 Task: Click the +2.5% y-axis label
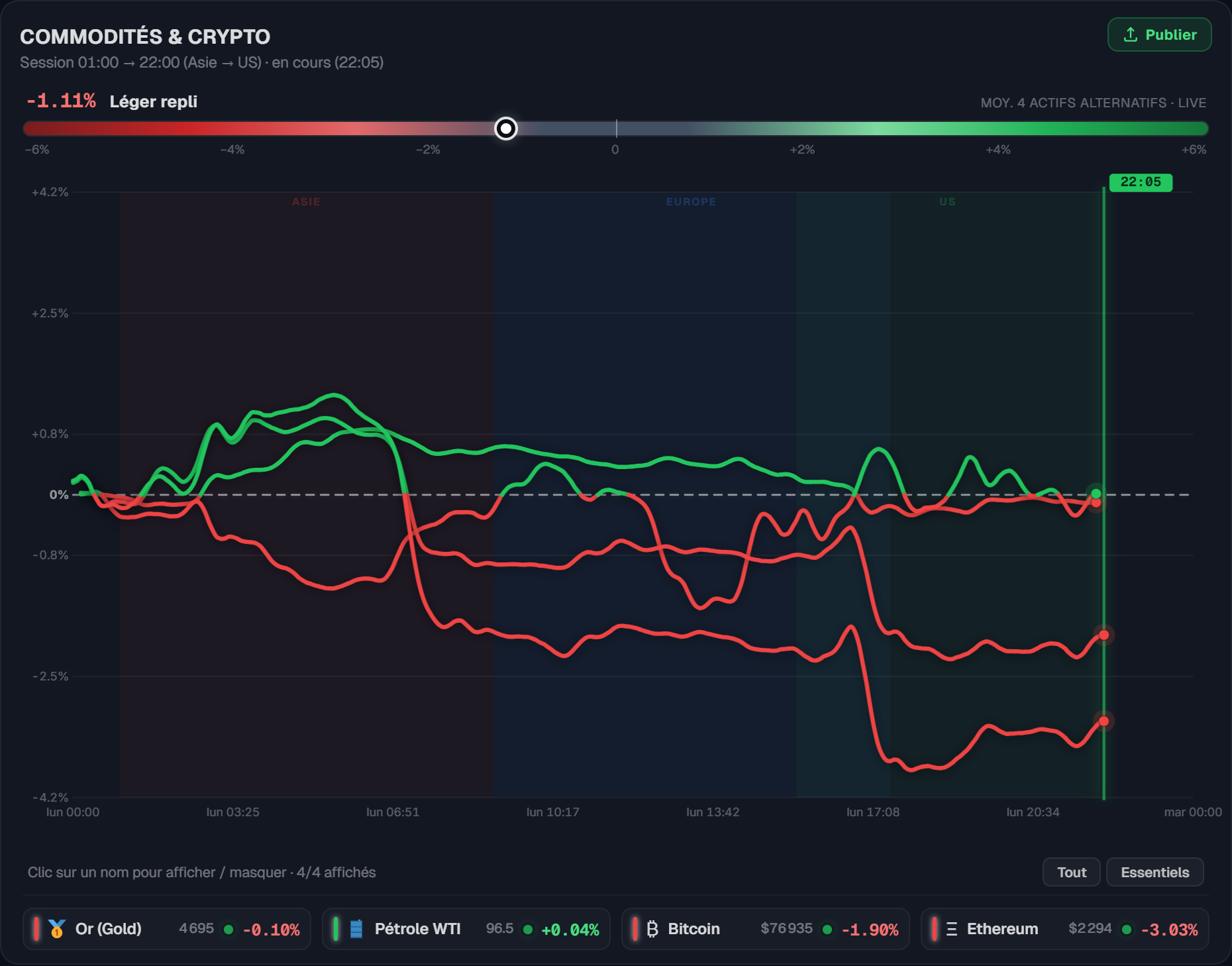pyautogui.click(x=50, y=313)
